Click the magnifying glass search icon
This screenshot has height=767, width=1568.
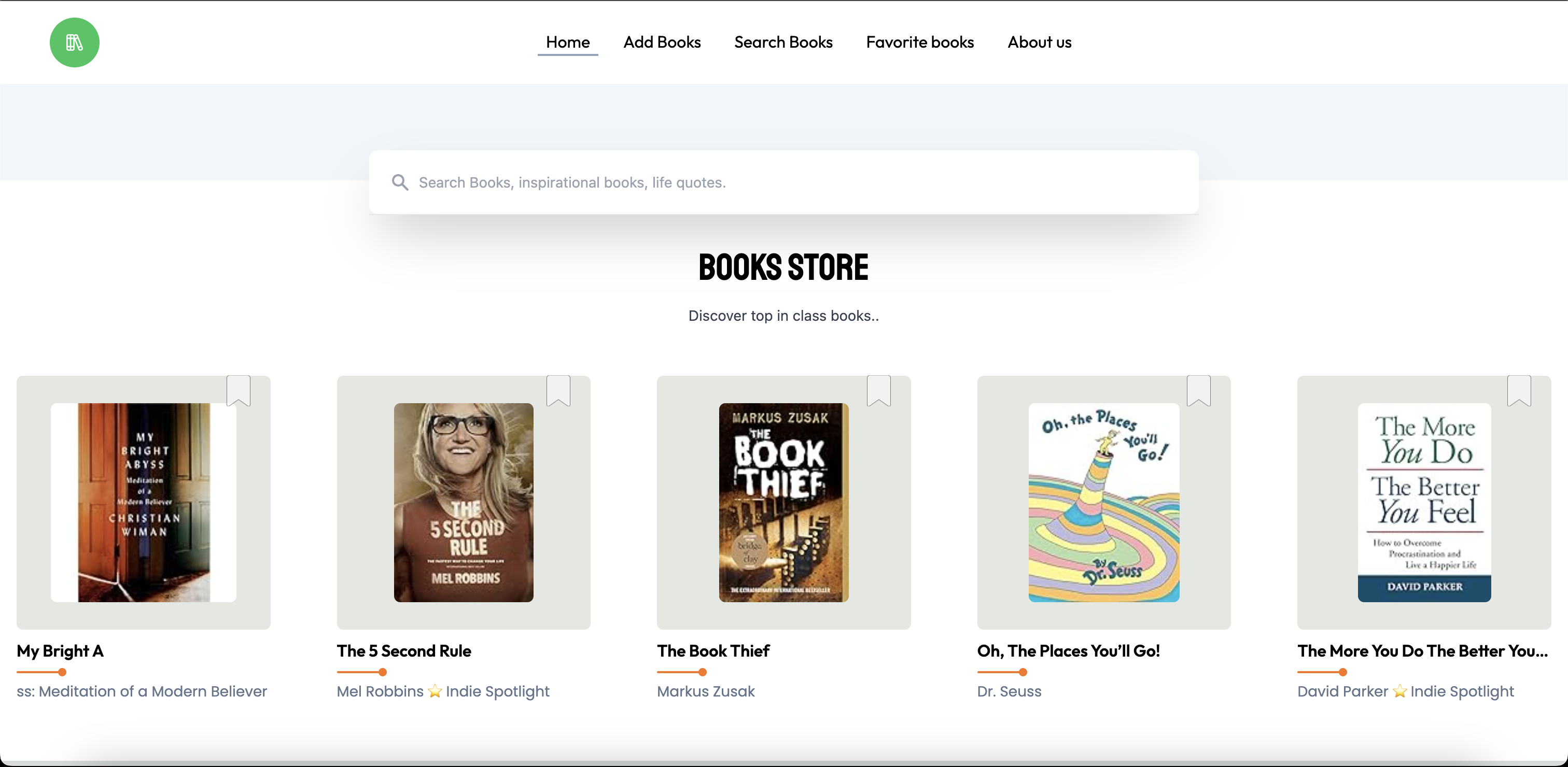pyautogui.click(x=400, y=182)
